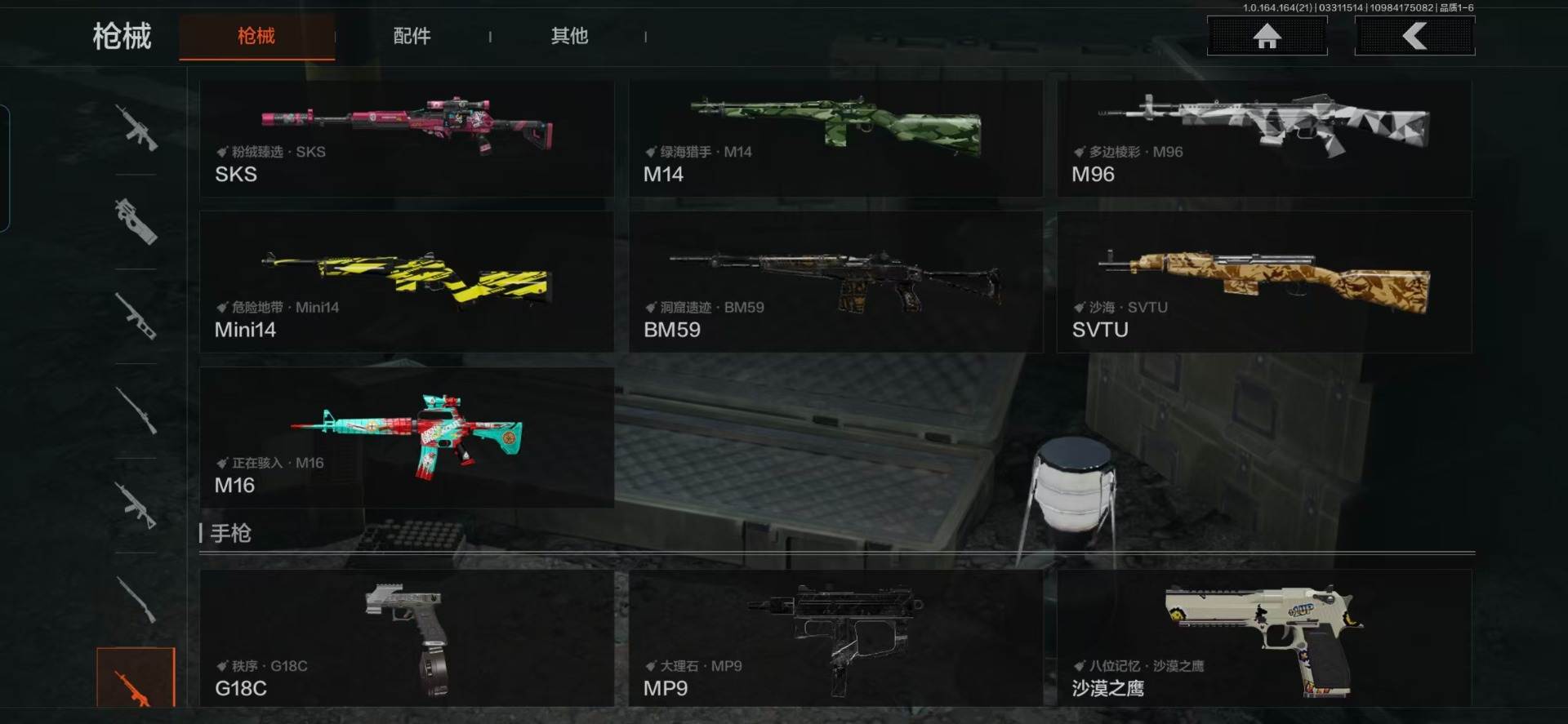
Task: Pick the SVTU desert skin card
Action: 1264,282
